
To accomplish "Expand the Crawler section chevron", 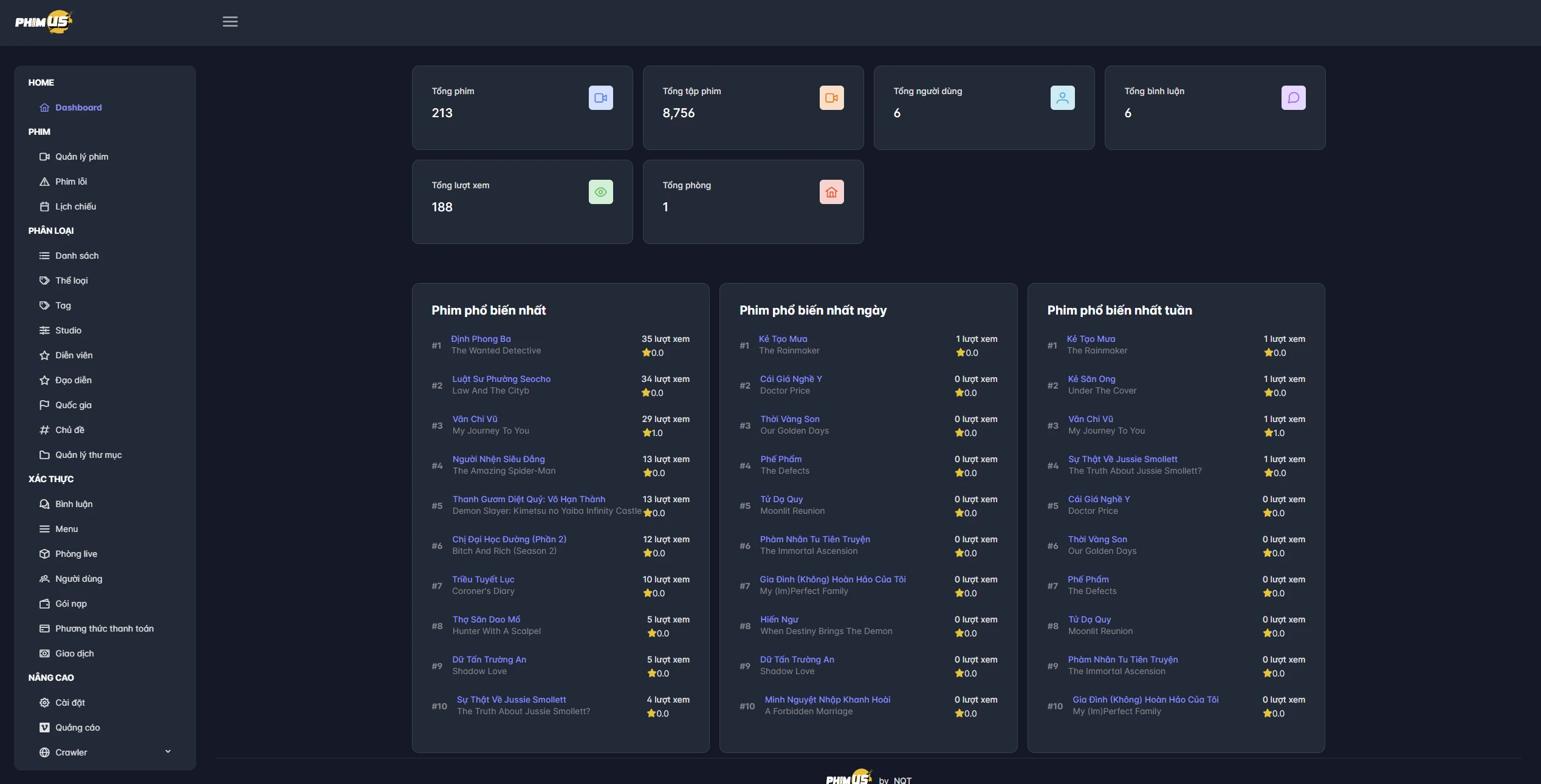I will point(168,752).
